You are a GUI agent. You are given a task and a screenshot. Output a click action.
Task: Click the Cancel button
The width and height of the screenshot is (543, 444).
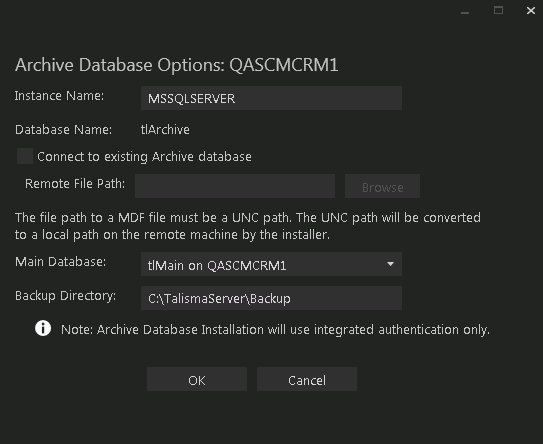(x=307, y=380)
